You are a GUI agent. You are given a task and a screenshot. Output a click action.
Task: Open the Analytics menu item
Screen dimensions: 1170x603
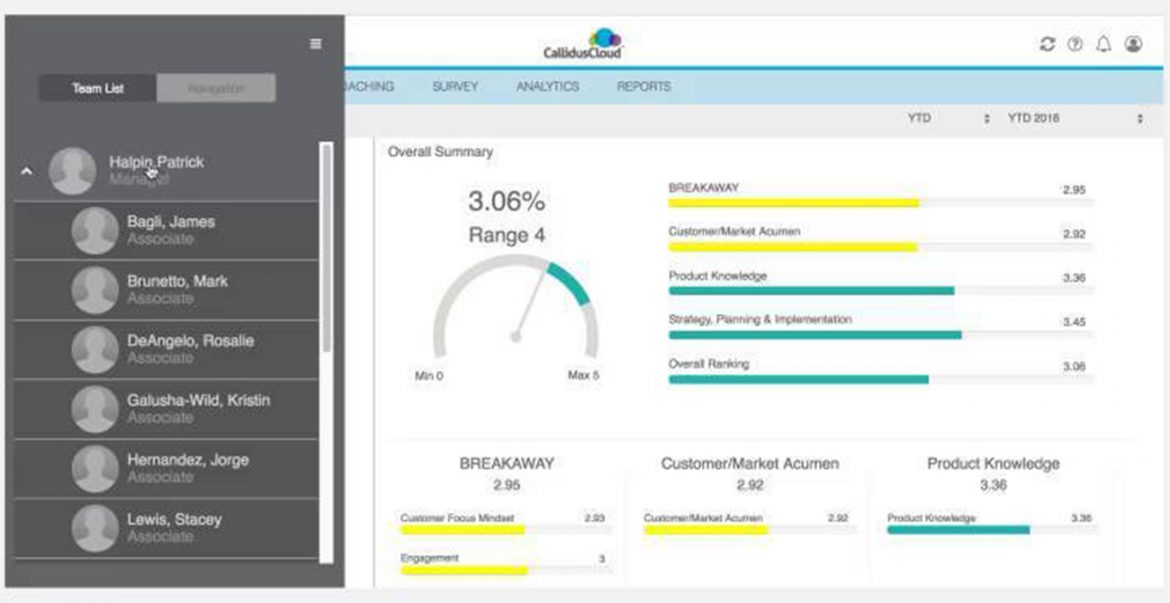(x=548, y=87)
